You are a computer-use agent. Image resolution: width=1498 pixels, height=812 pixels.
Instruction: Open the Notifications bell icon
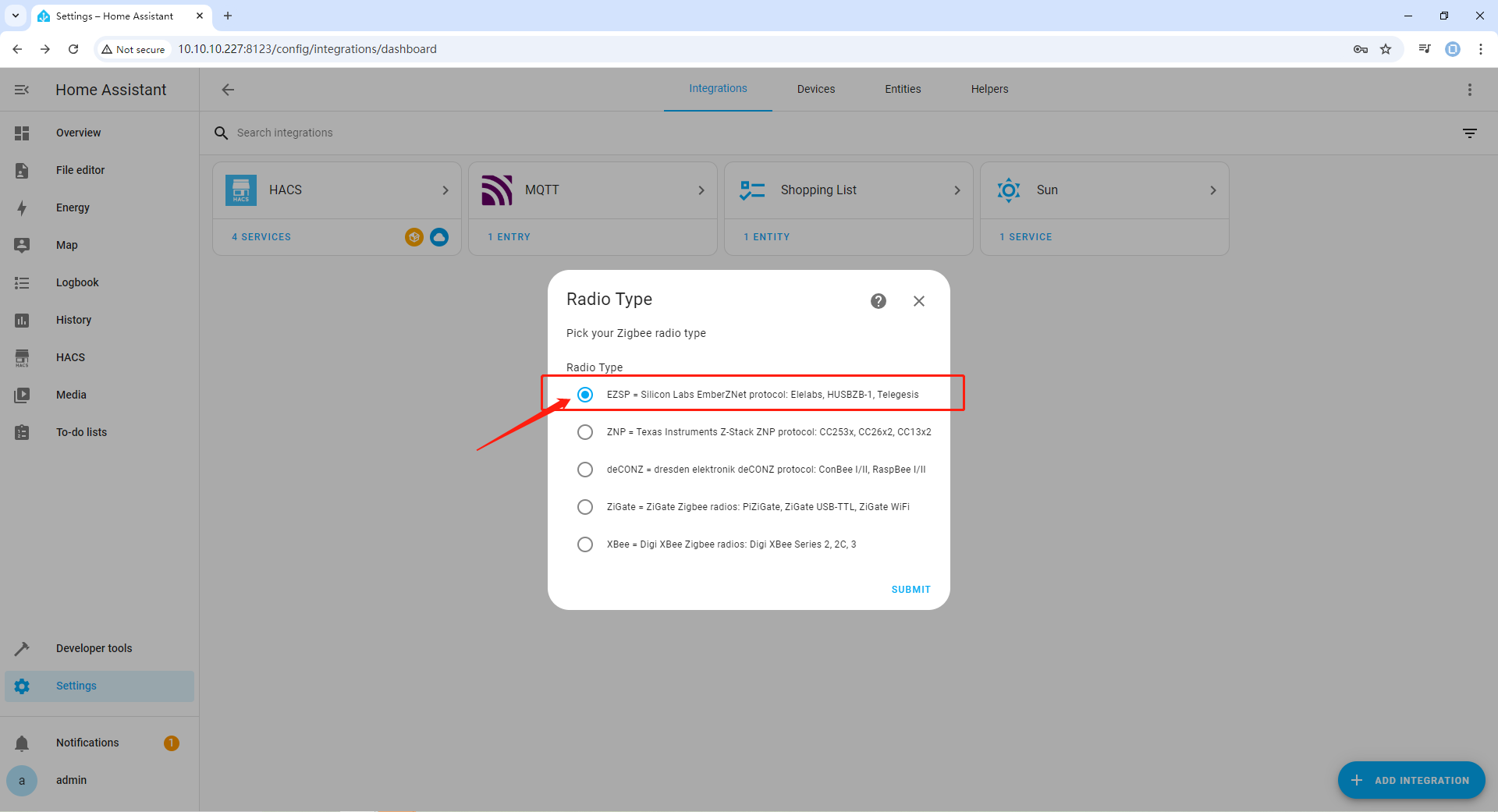pos(22,743)
